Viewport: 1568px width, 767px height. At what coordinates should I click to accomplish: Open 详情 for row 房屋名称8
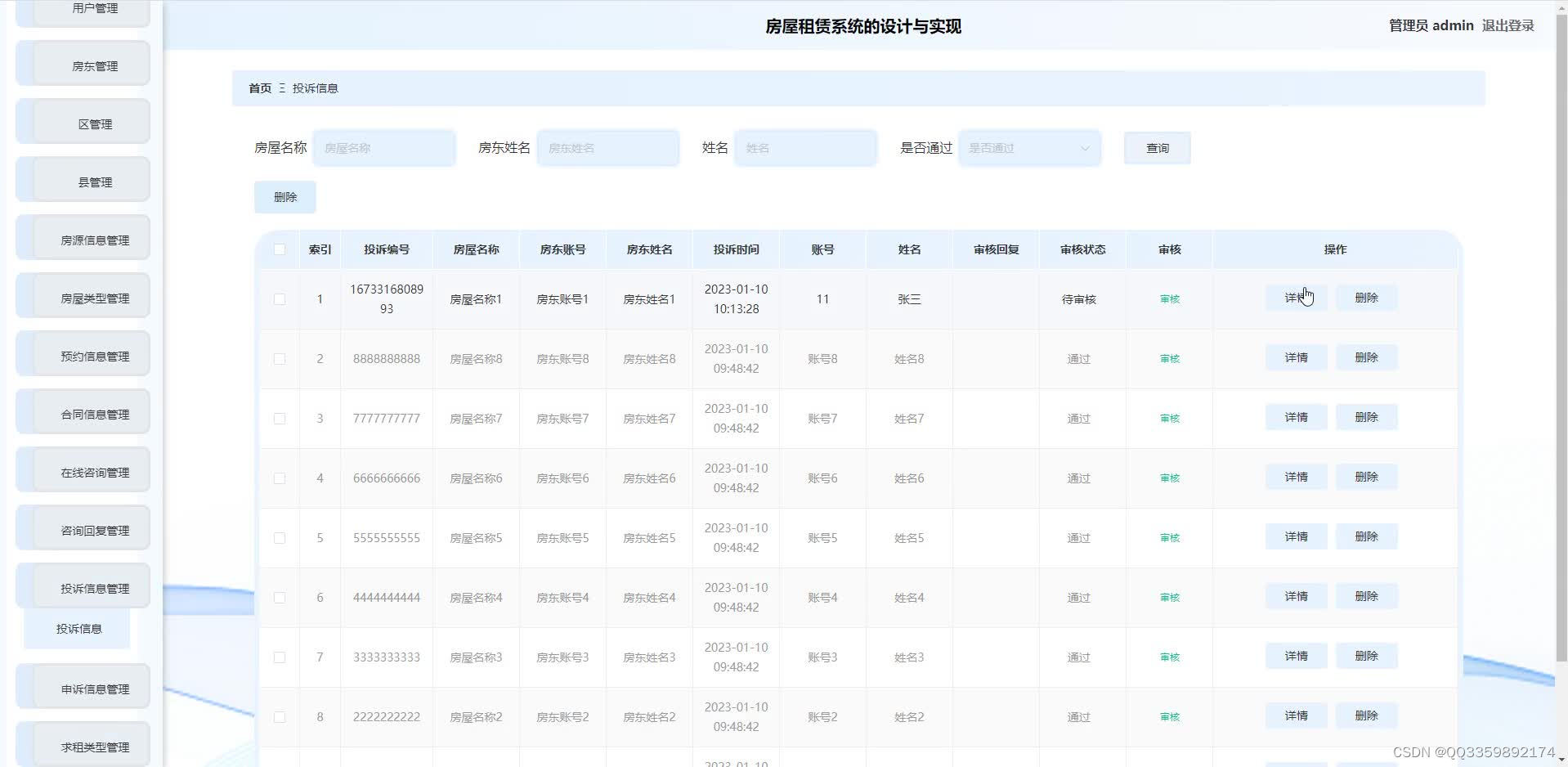[1296, 357]
